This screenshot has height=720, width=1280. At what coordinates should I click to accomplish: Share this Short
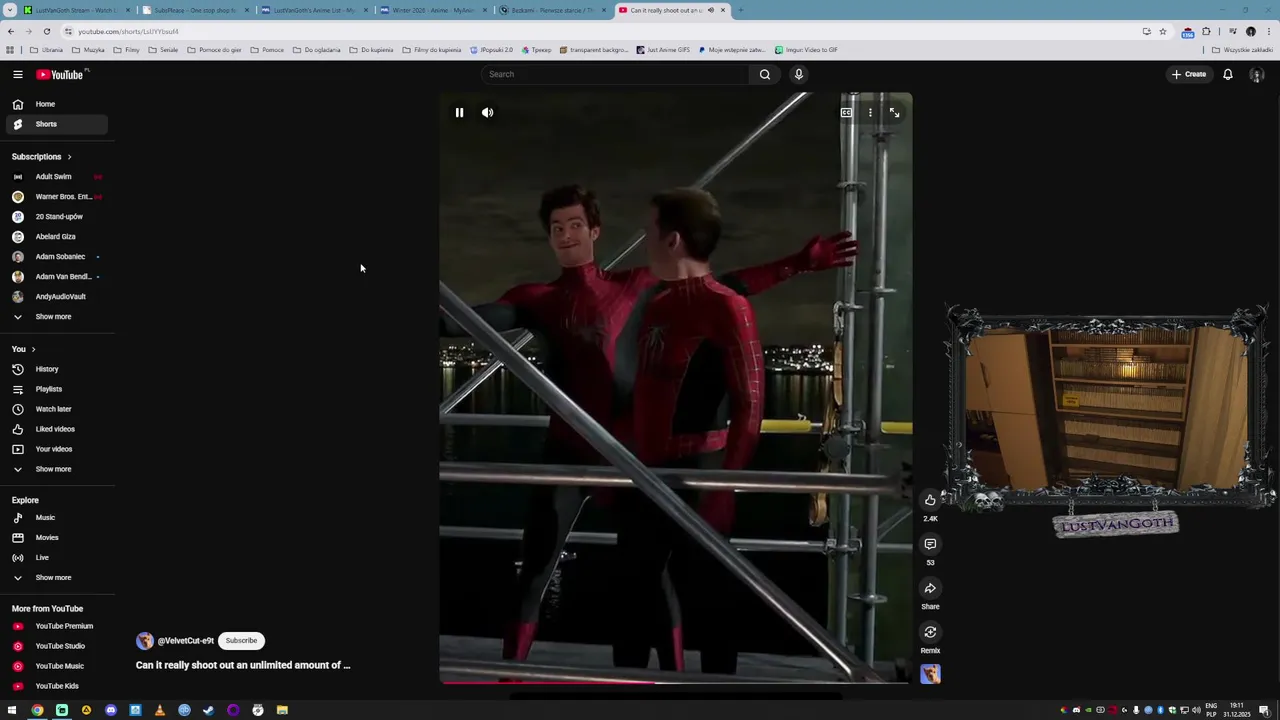930,588
